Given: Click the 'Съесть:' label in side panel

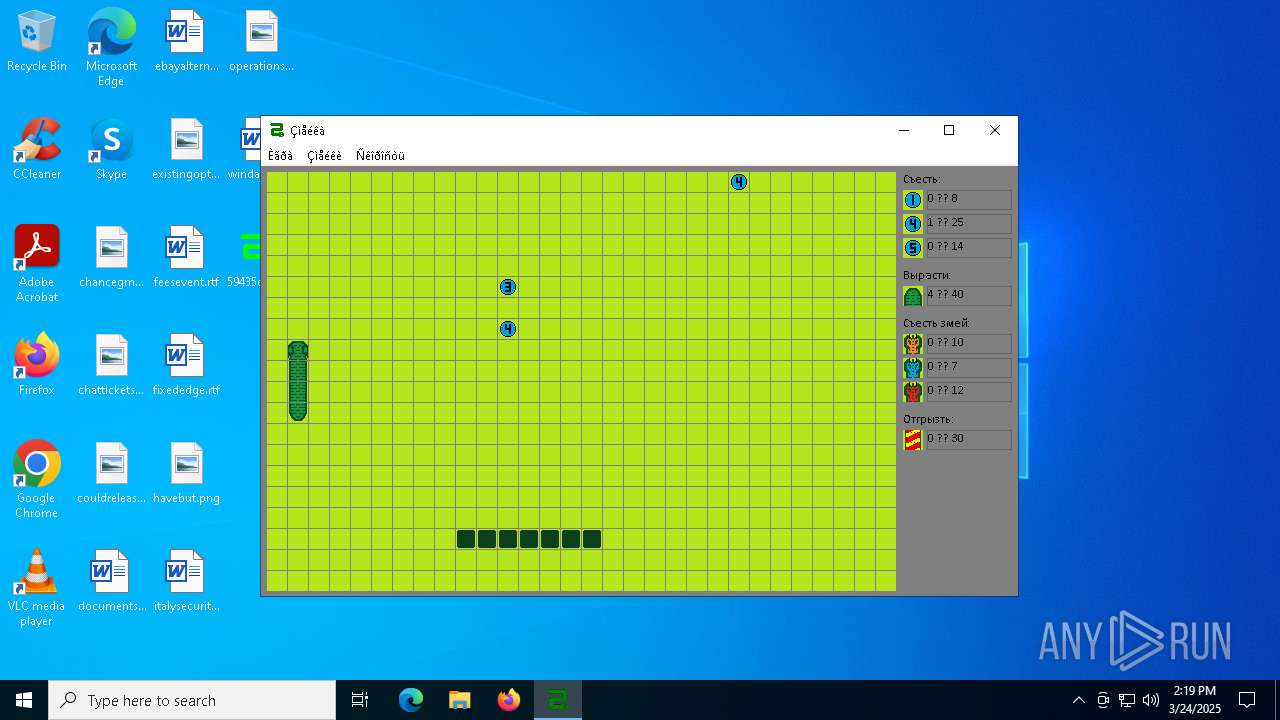Looking at the screenshot, I should [922, 179].
